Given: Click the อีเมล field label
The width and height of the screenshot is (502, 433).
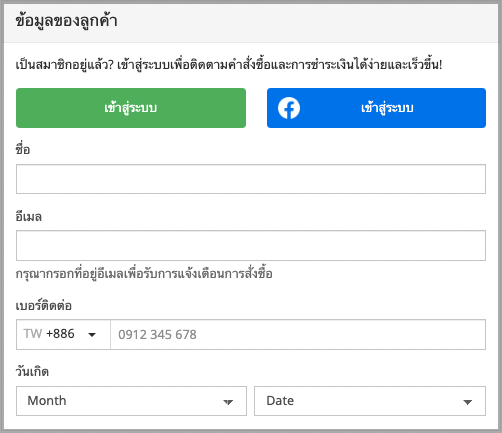Looking at the screenshot, I should click(29, 216).
